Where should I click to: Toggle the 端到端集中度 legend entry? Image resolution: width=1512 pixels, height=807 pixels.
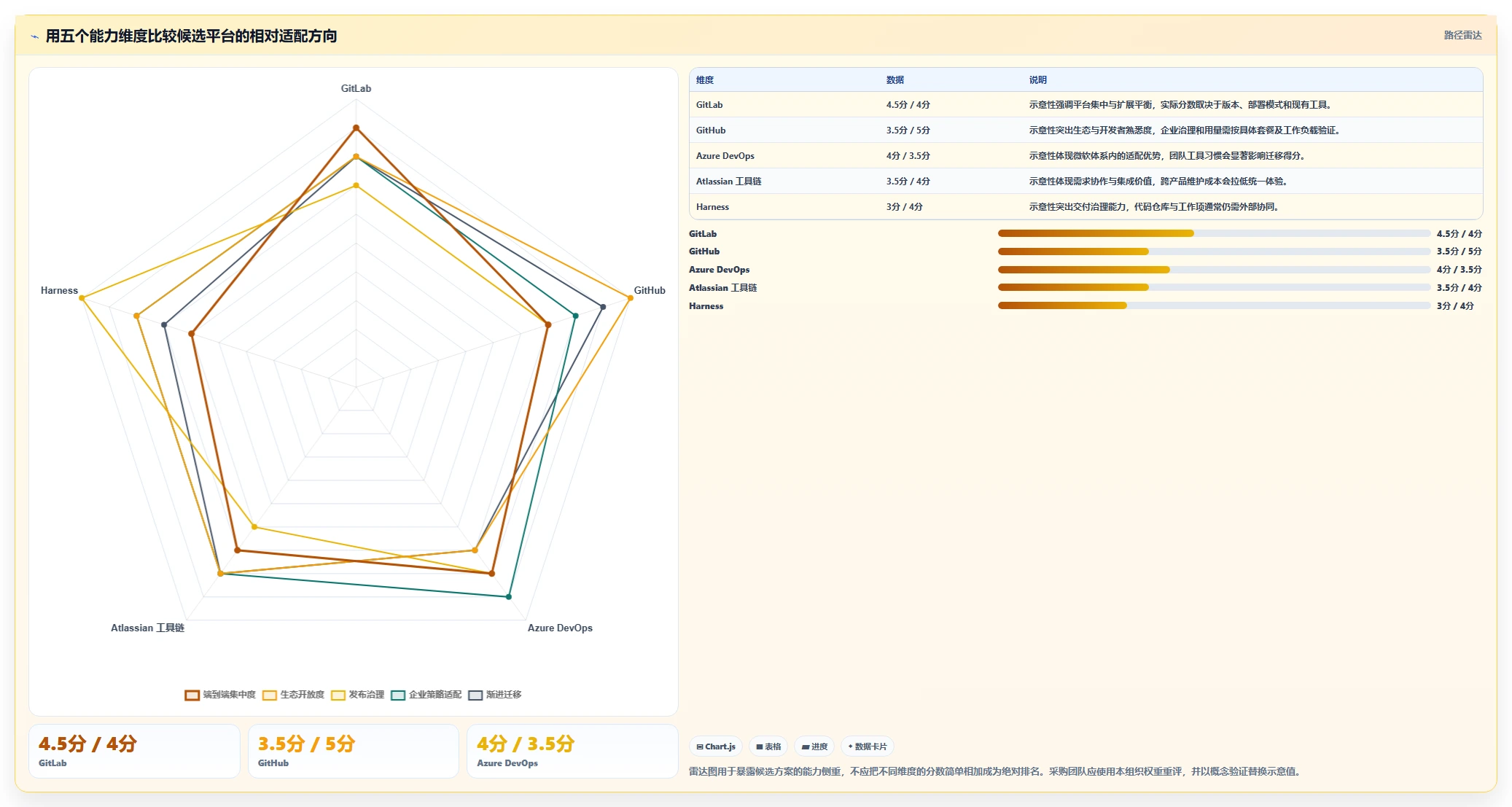pyautogui.click(x=220, y=695)
